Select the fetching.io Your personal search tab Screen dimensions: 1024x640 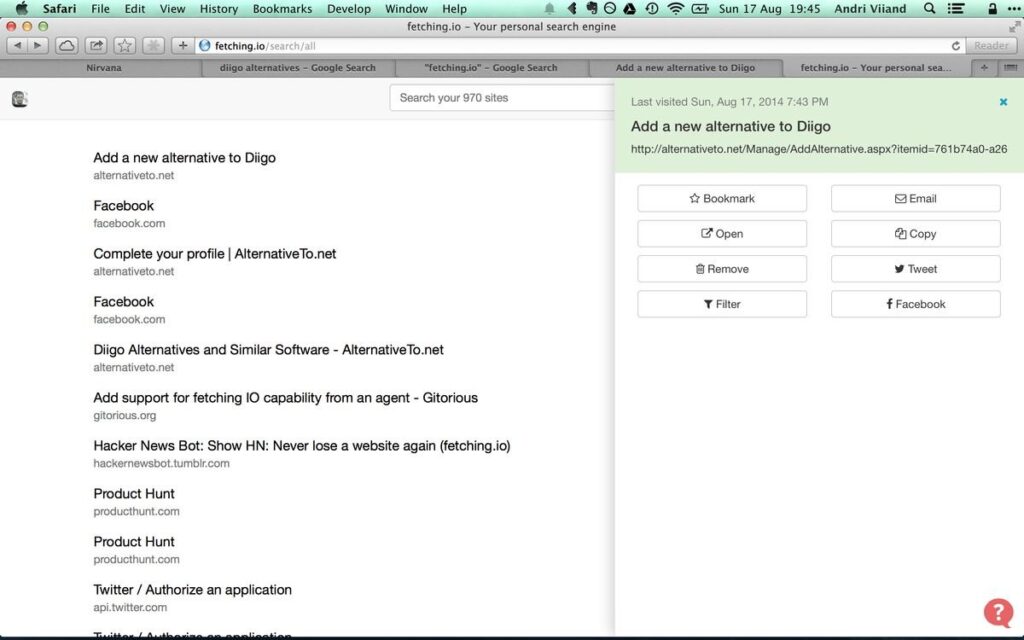coord(876,67)
